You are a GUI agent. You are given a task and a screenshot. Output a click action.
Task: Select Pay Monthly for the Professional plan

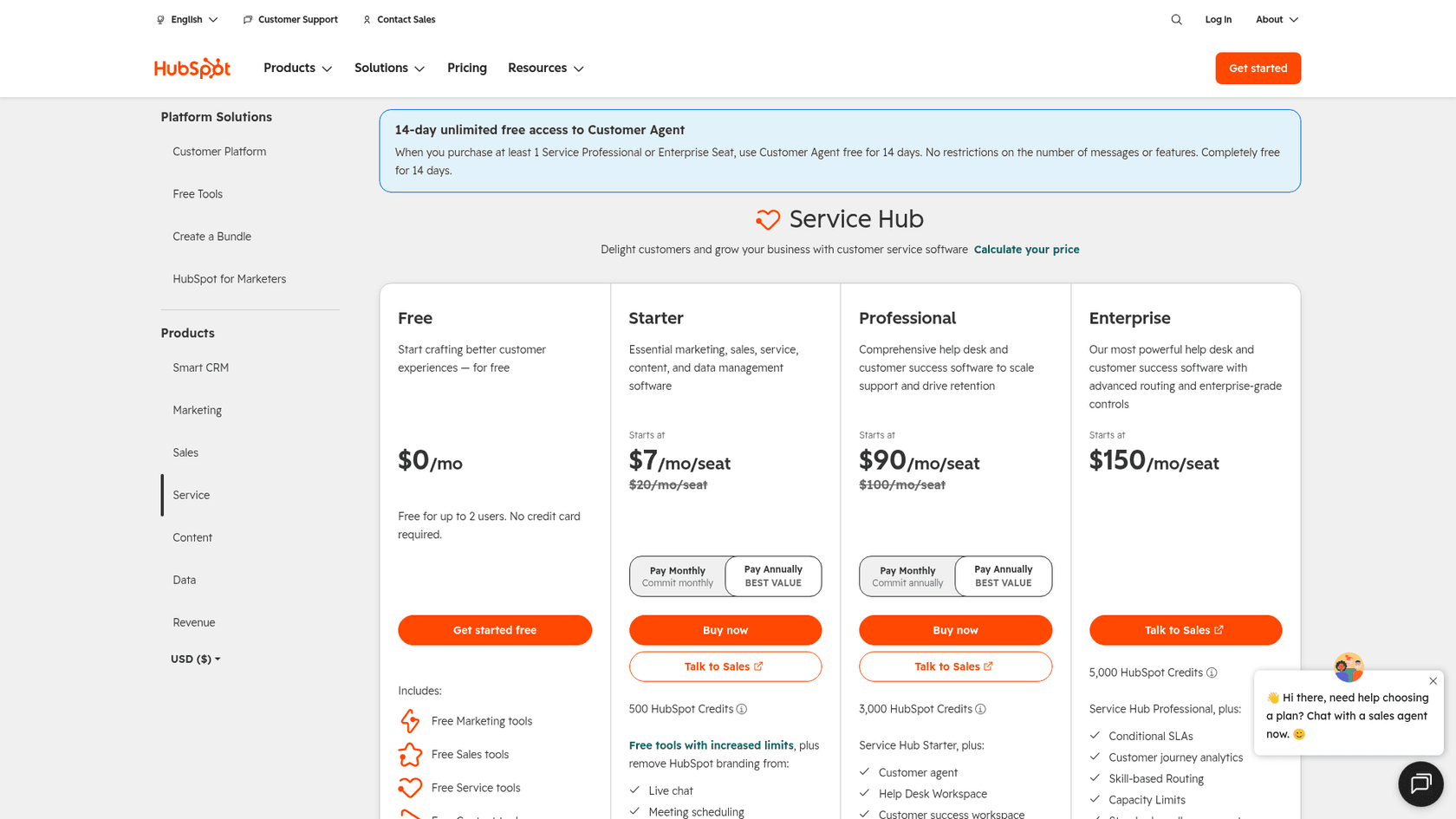tap(907, 576)
